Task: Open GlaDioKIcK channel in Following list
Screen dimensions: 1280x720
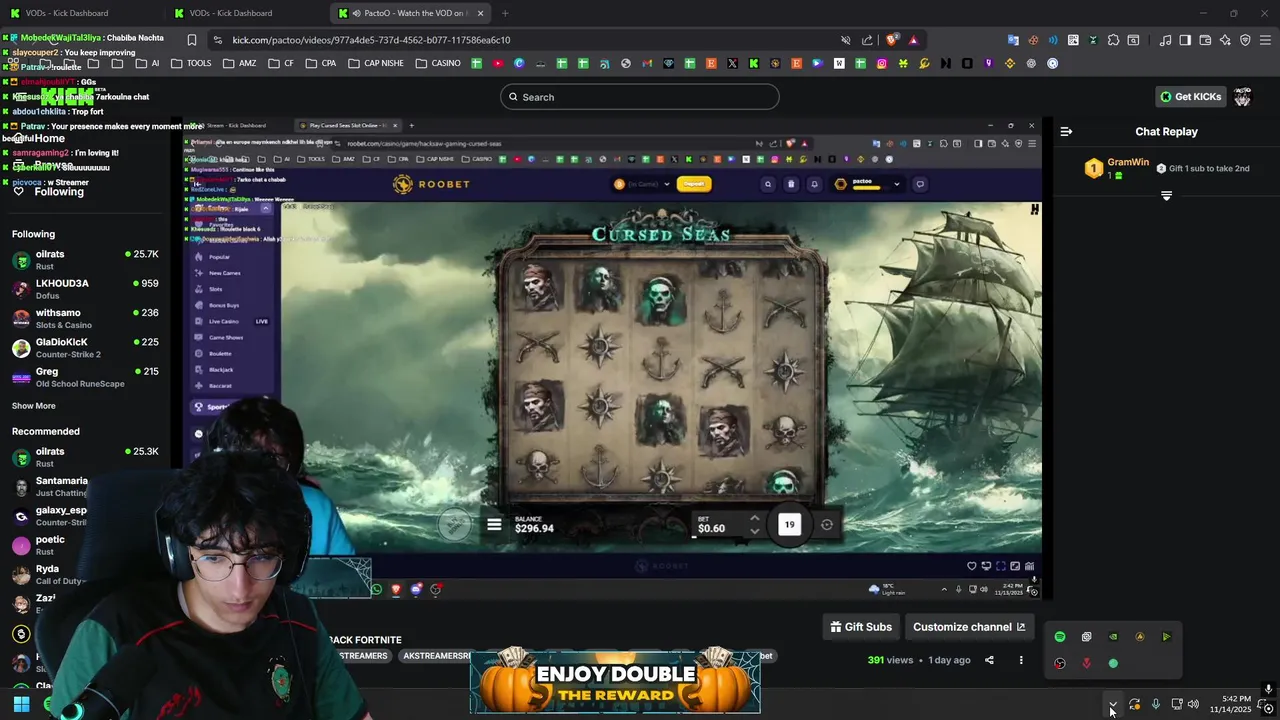Action: tap(85, 348)
